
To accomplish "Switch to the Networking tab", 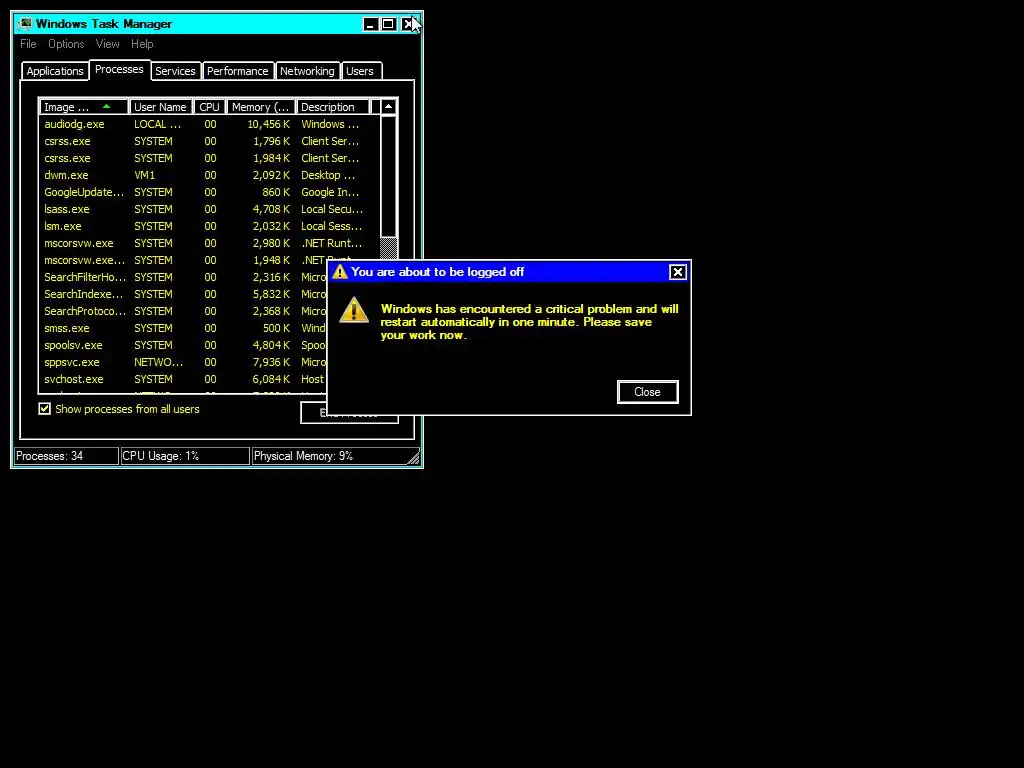I will click(307, 71).
